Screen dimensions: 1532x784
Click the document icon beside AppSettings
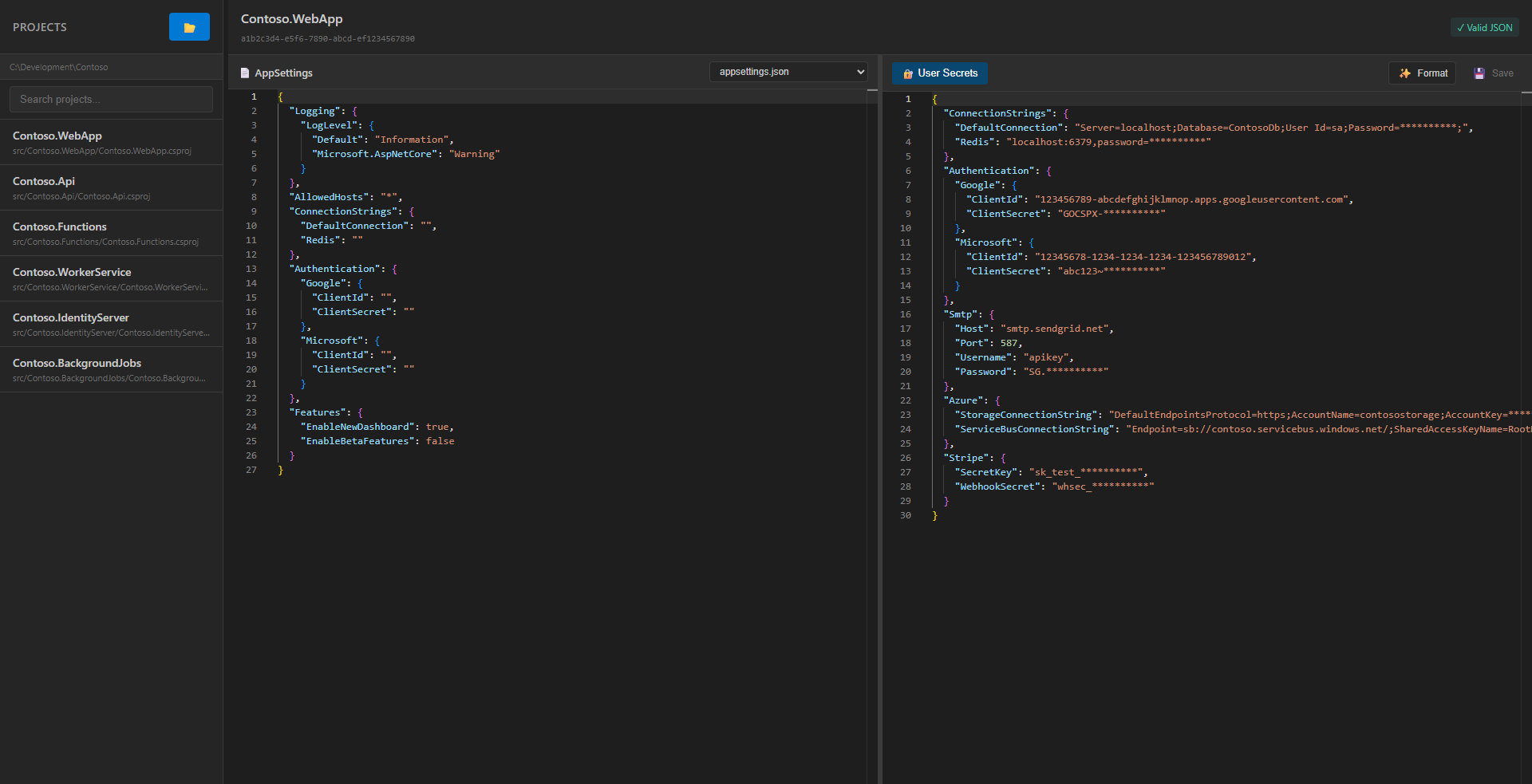pyautogui.click(x=245, y=73)
